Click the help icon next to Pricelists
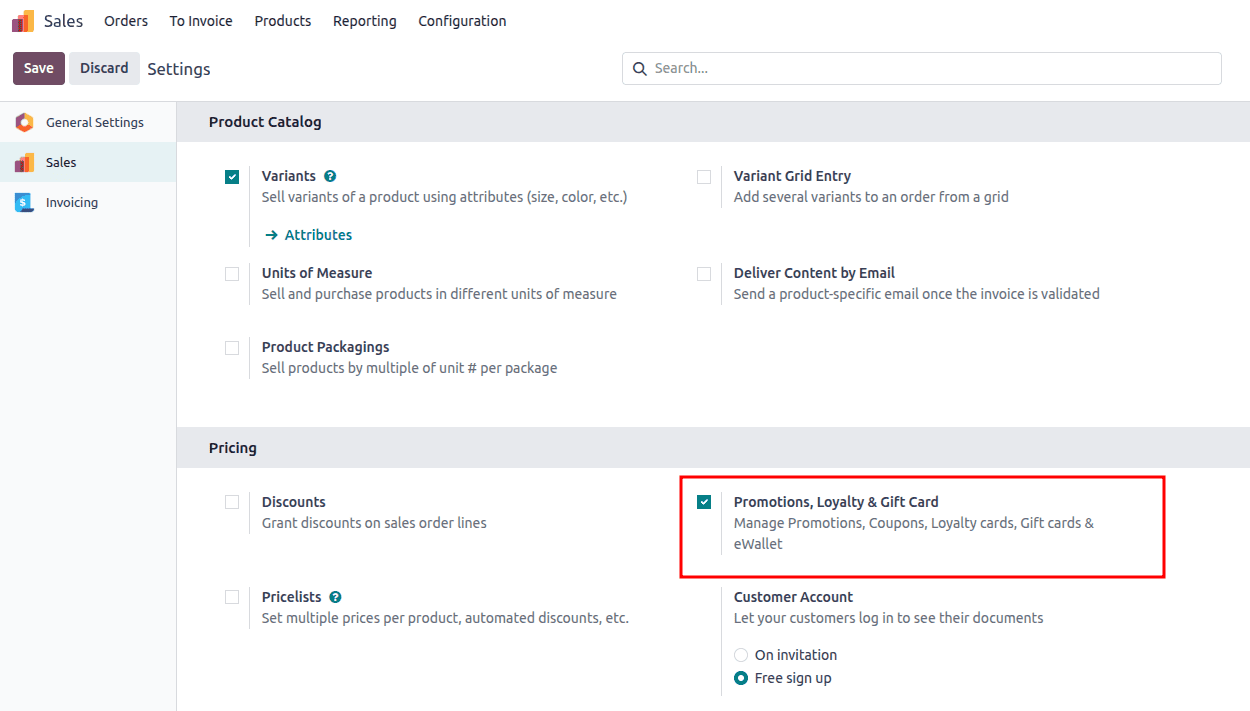1250x711 pixels. point(335,596)
